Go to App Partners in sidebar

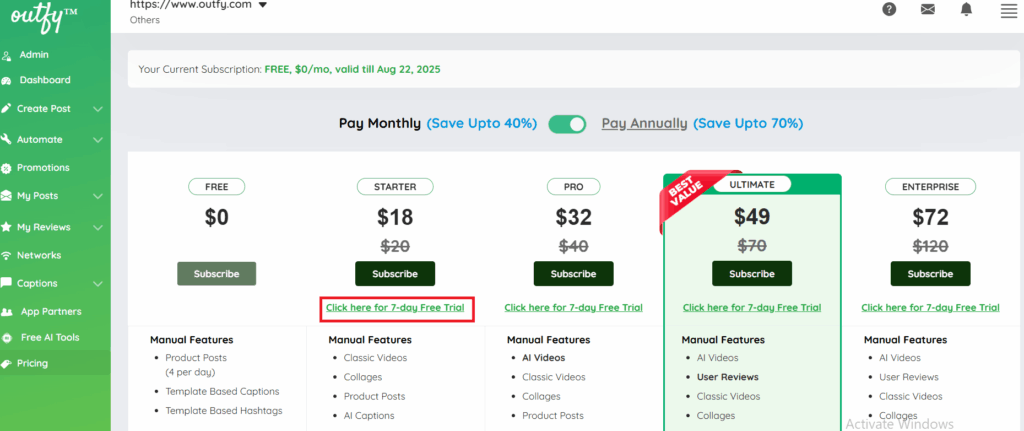[50, 311]
